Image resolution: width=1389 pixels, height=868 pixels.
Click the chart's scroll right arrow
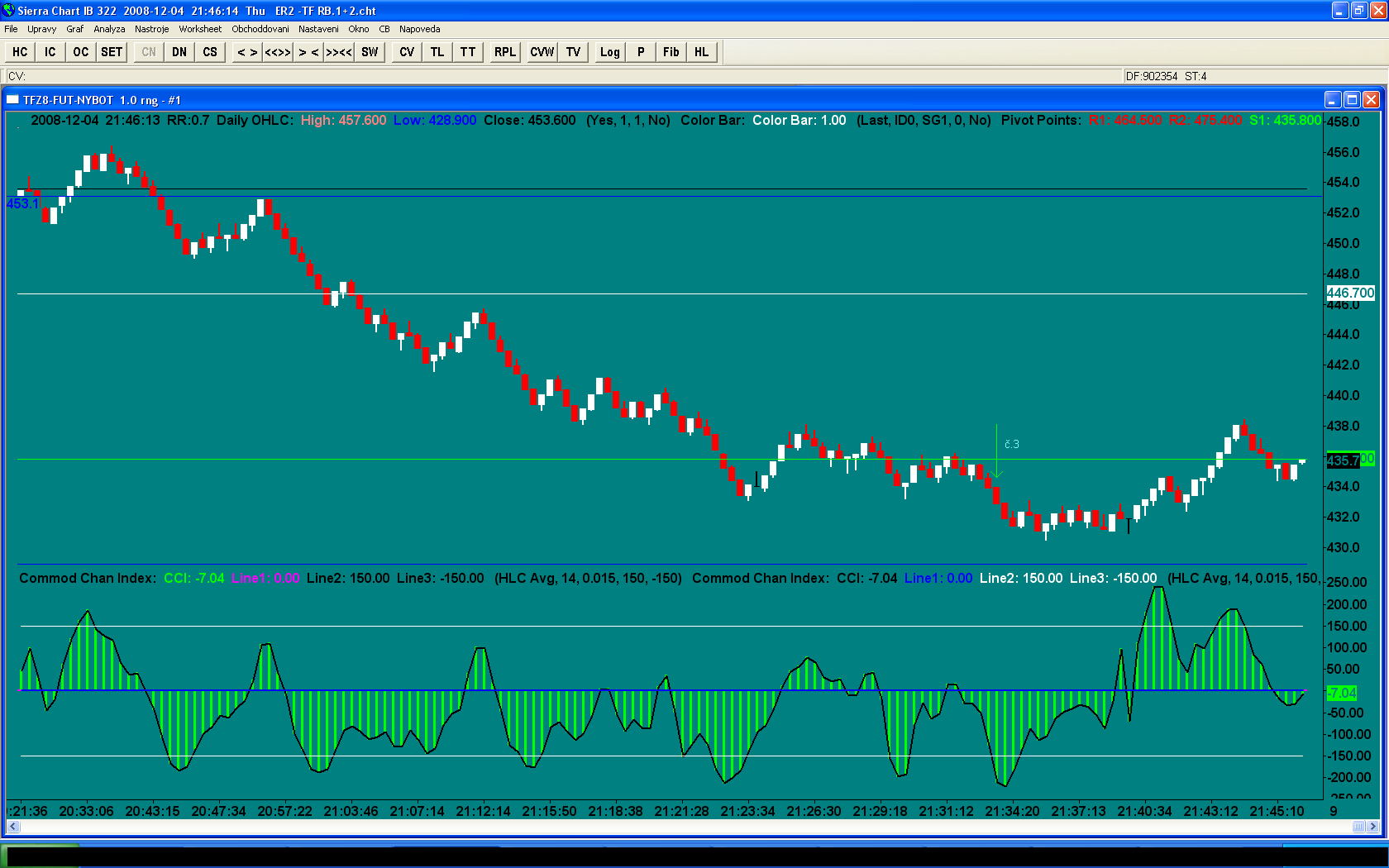click(x=1373, y=826)
